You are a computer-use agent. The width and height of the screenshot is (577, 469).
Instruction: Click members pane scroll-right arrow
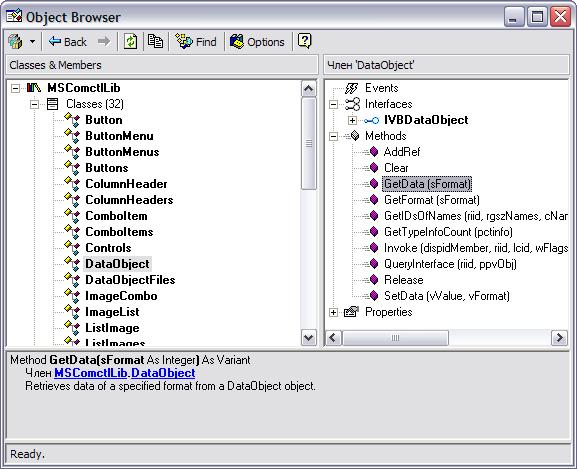coord(559,338)
